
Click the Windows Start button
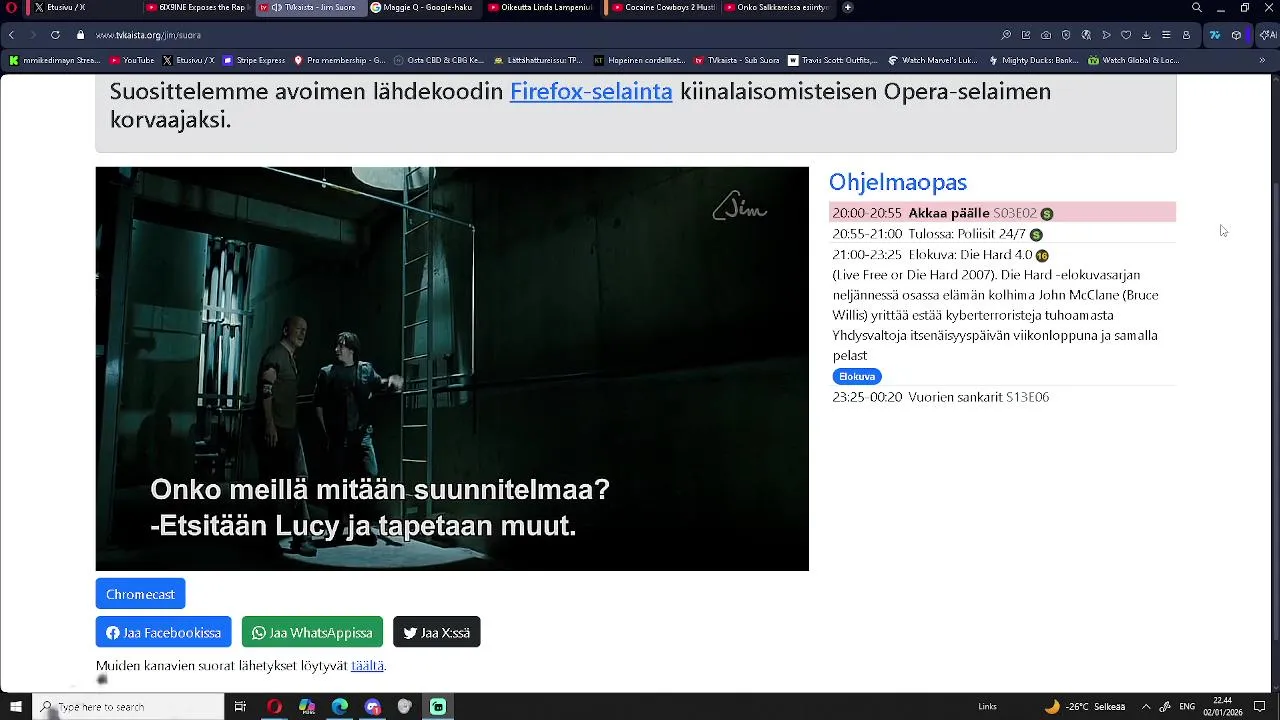pos(16,707)
